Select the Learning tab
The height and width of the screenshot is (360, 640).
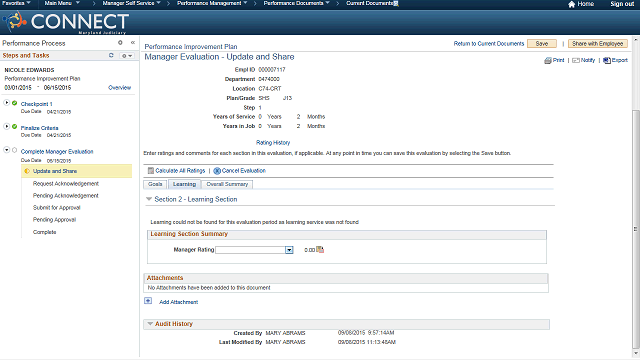point(184,184)
